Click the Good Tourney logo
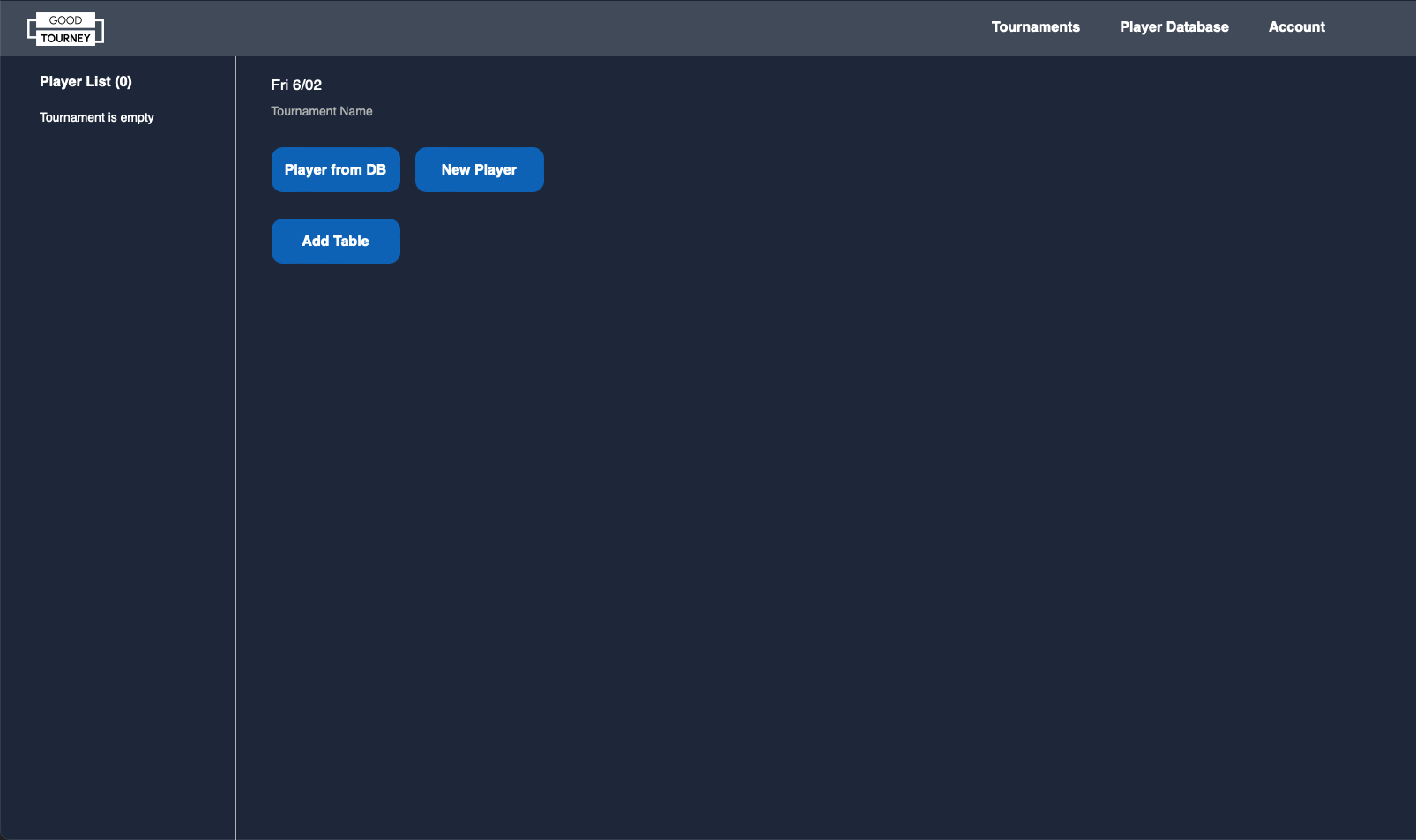Screen dimensions: 1416x840 (x=65, y=29)
